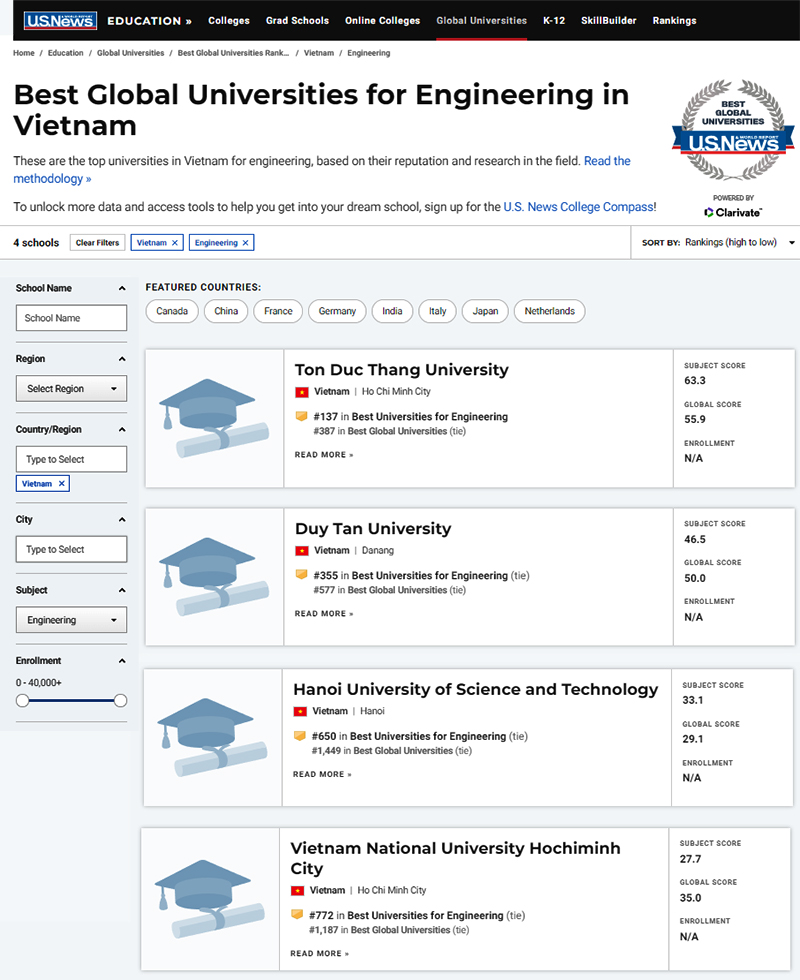This screenshot has height=980, width=800.
Task: Switch to the Grad Schools tab
Action: pyautogui.click(x=297, y=20)
